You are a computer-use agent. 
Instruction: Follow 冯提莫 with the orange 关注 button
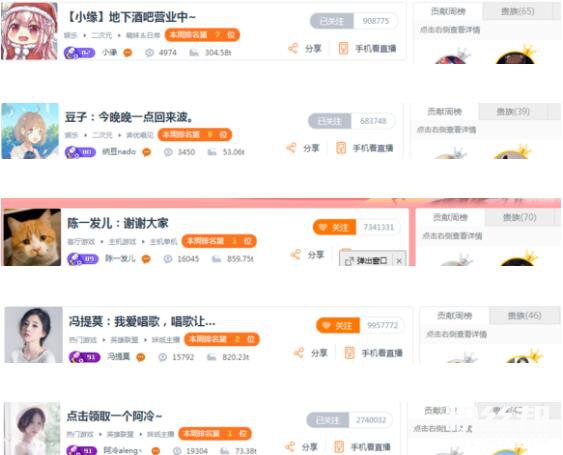tap(338, 325)
